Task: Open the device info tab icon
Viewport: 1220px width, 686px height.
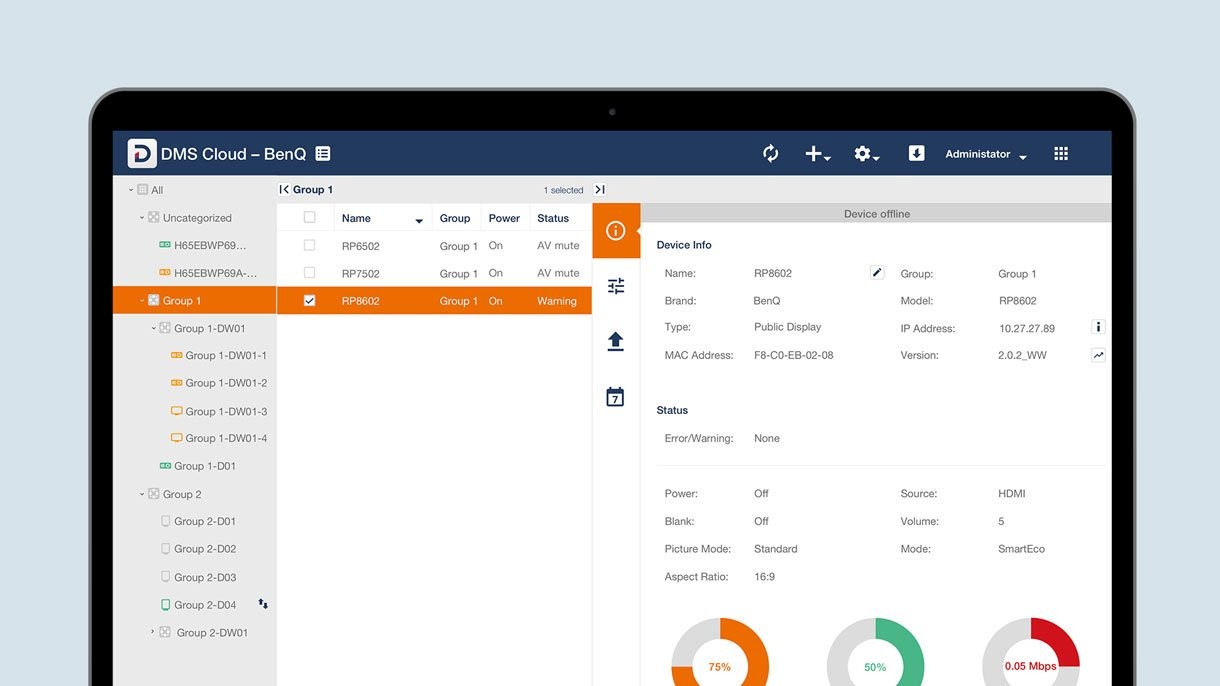Action: [616, 231]
